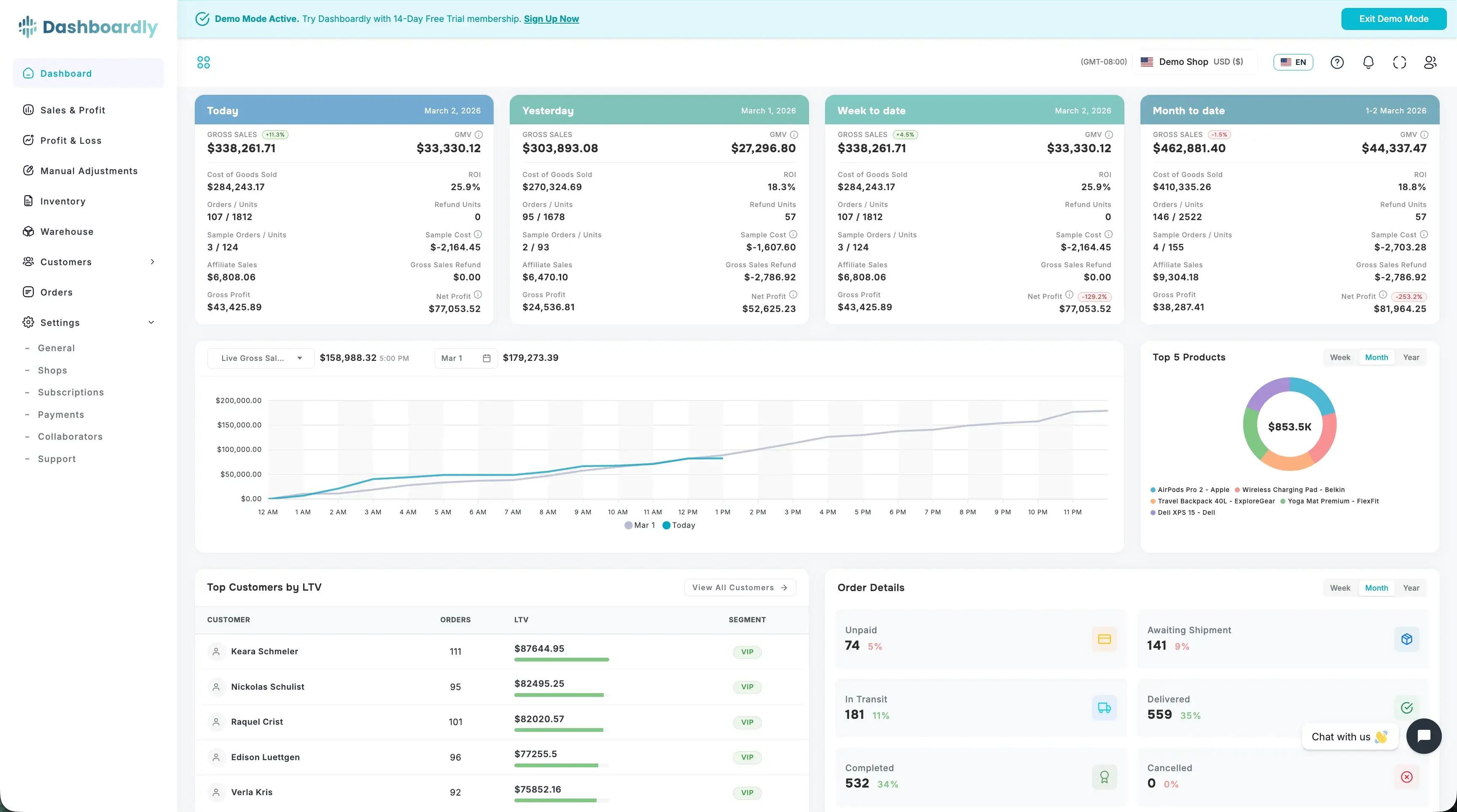1457x812 pixels.
Task: Toggle fullscreen mode icon
Action: [1399, 62]
